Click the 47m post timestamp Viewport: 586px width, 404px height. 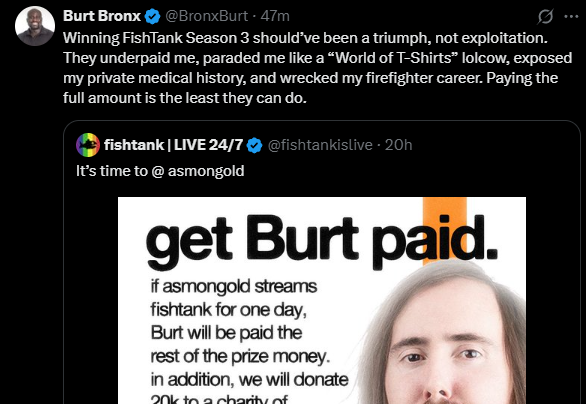(x=275, y=16)
